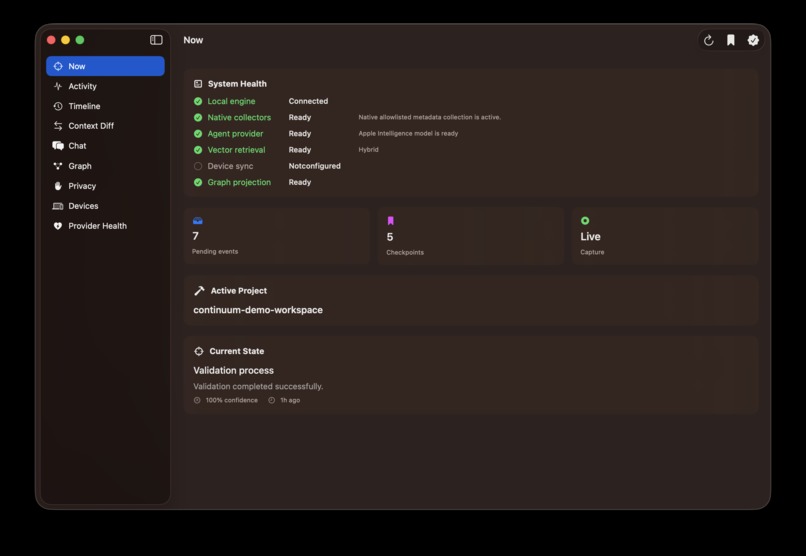This screenshot has height=556, width=806.
Task: Click the Device sync label
Action: tap(230, 166)
